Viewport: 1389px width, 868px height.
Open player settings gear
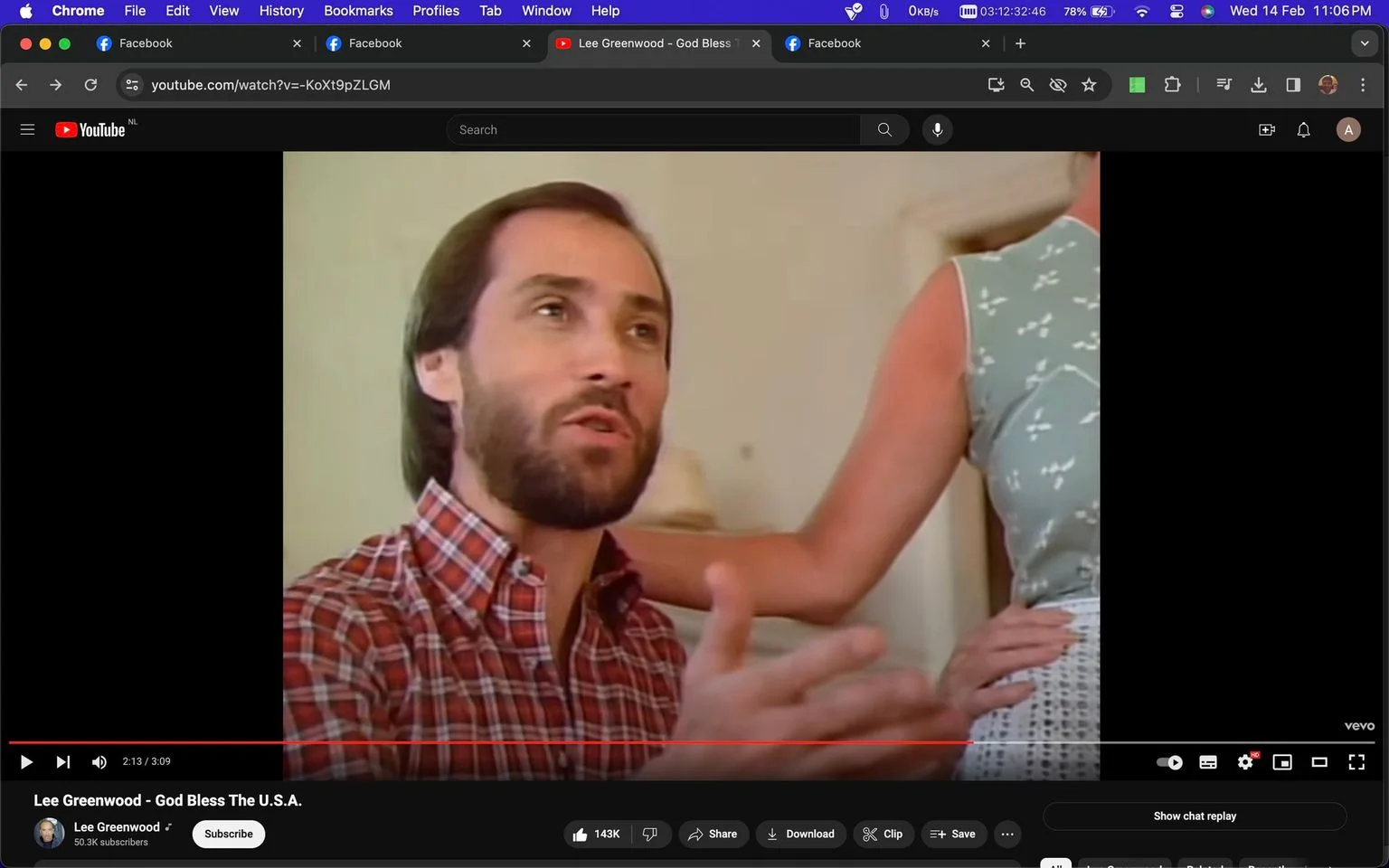point(1246,762)
